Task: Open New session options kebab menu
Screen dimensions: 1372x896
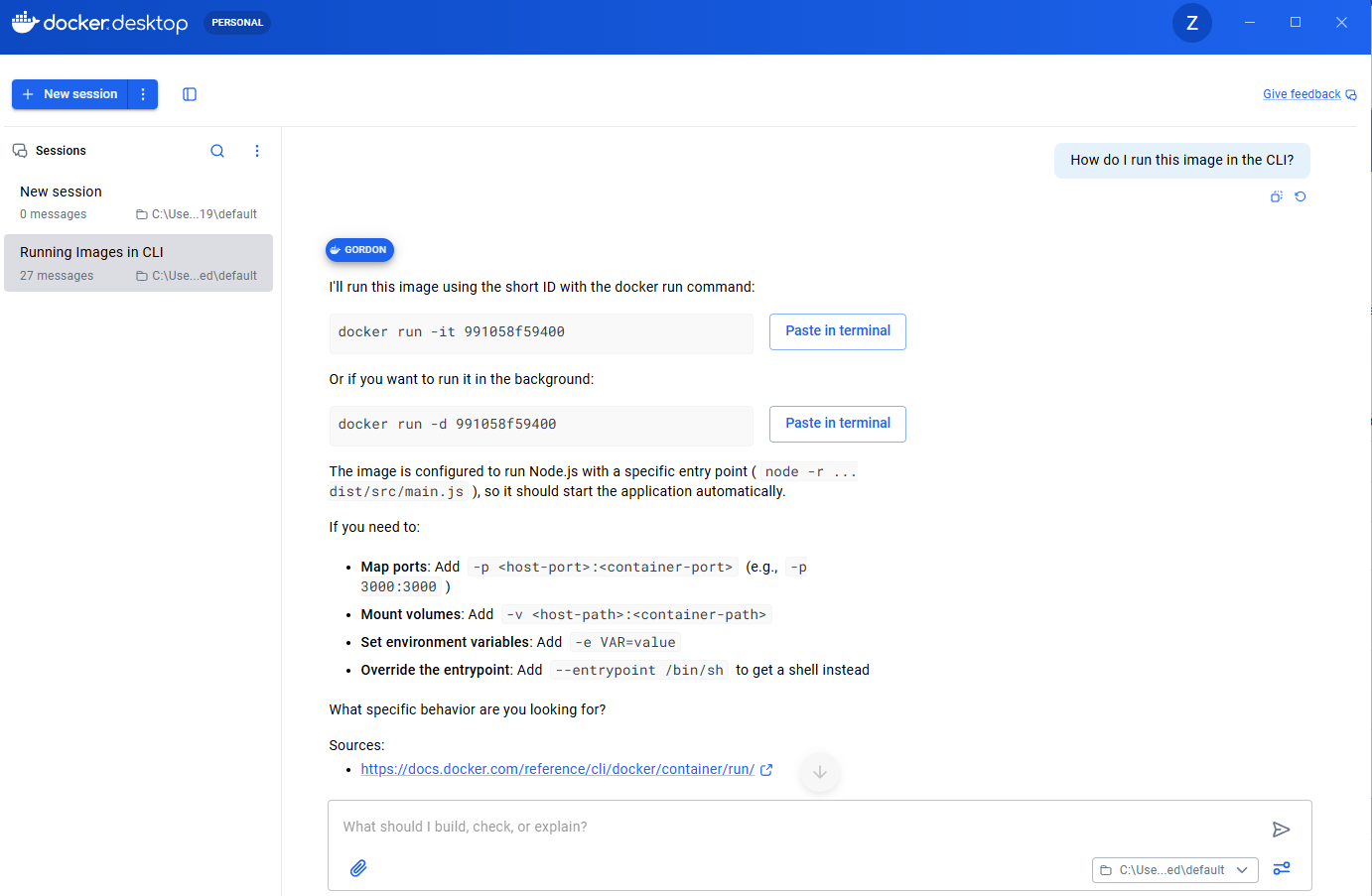Action: pyautogui.click(x=143, y=94)
